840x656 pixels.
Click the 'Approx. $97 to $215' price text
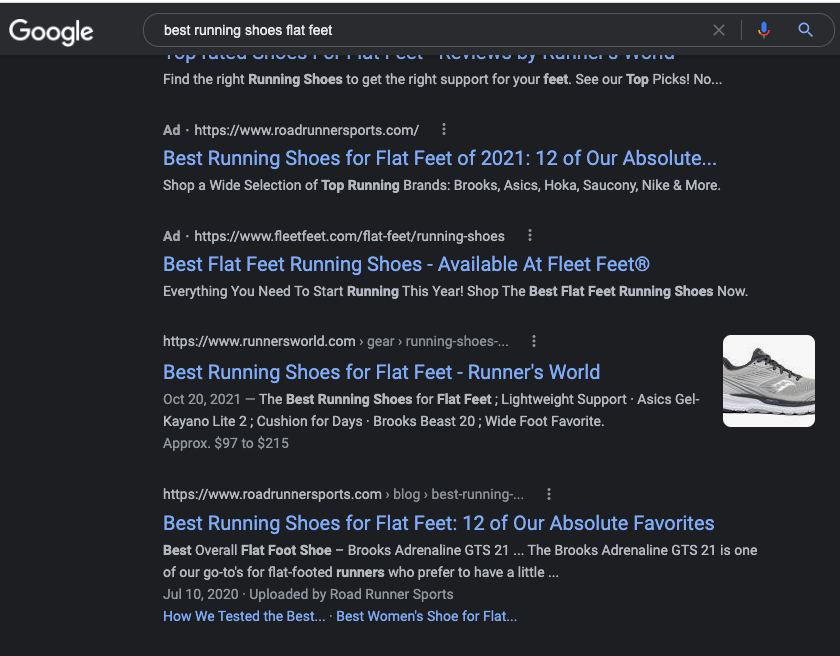pos(226,443)
